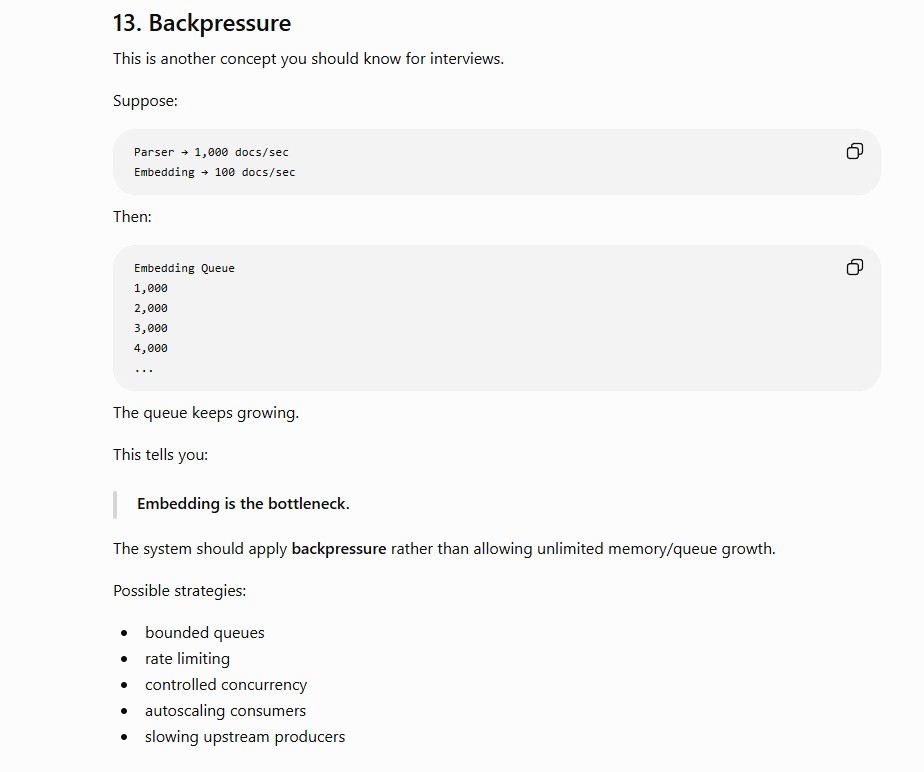The height and width of the screenshot is (772, 924).
Task: Click the bold 'backpressure' word
Action: pyautogui.click(x=339, y=549)
